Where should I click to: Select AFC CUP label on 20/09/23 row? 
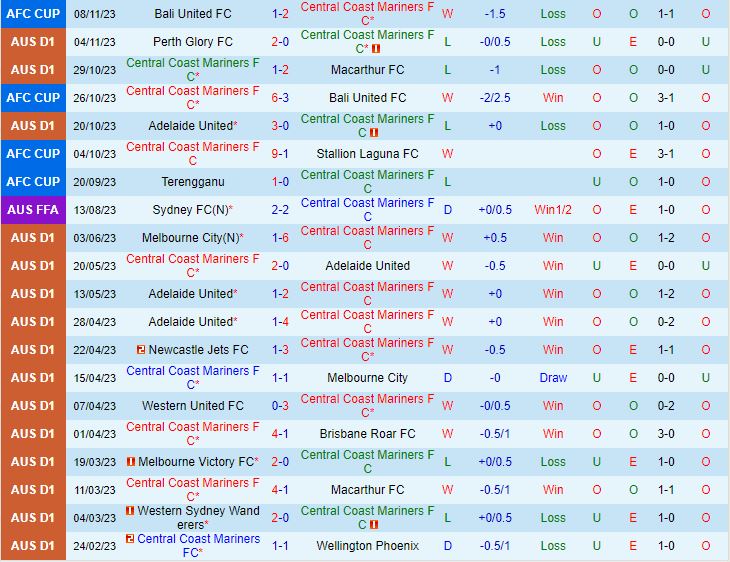[33, 182]
